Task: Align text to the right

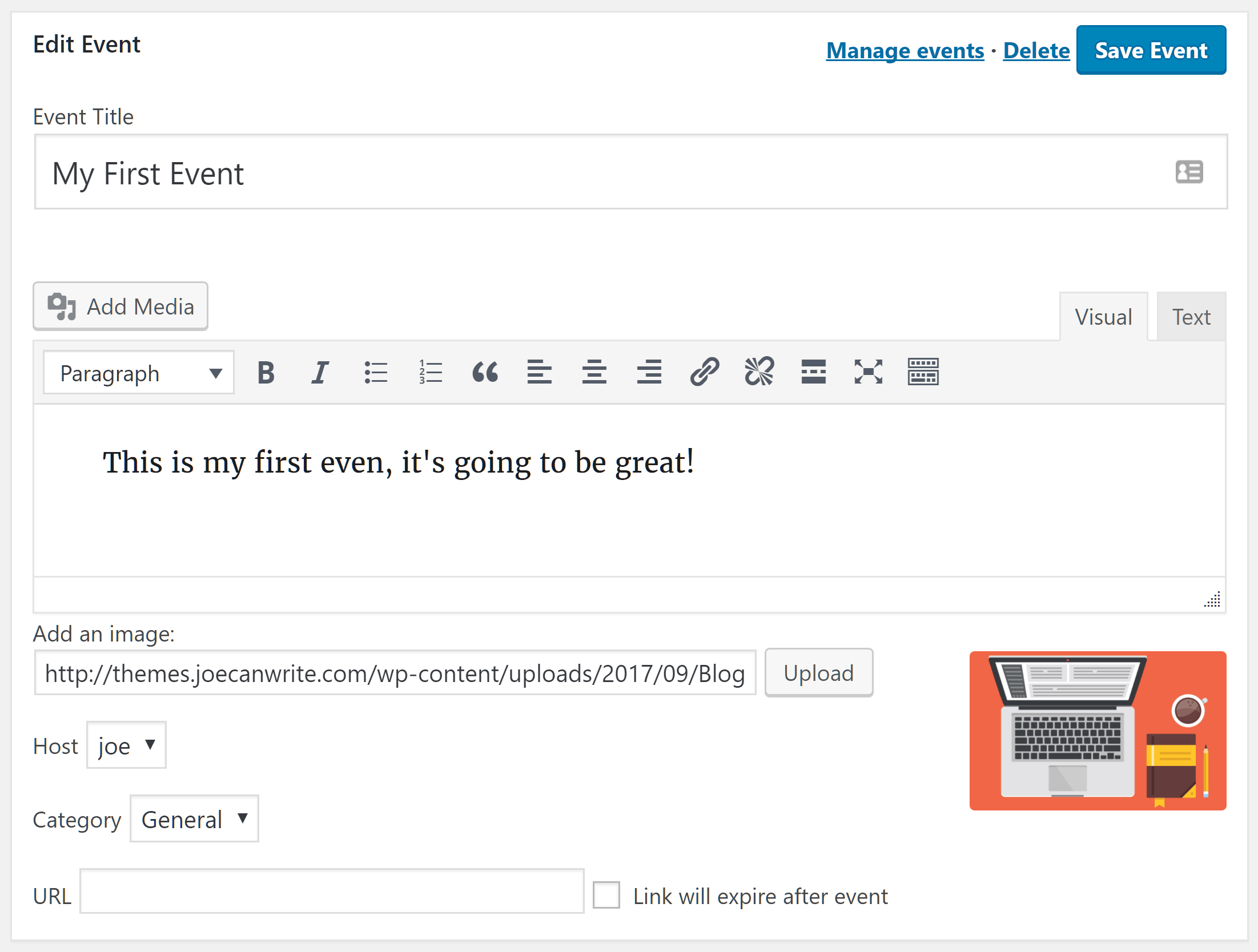Action: click(649, 372)
